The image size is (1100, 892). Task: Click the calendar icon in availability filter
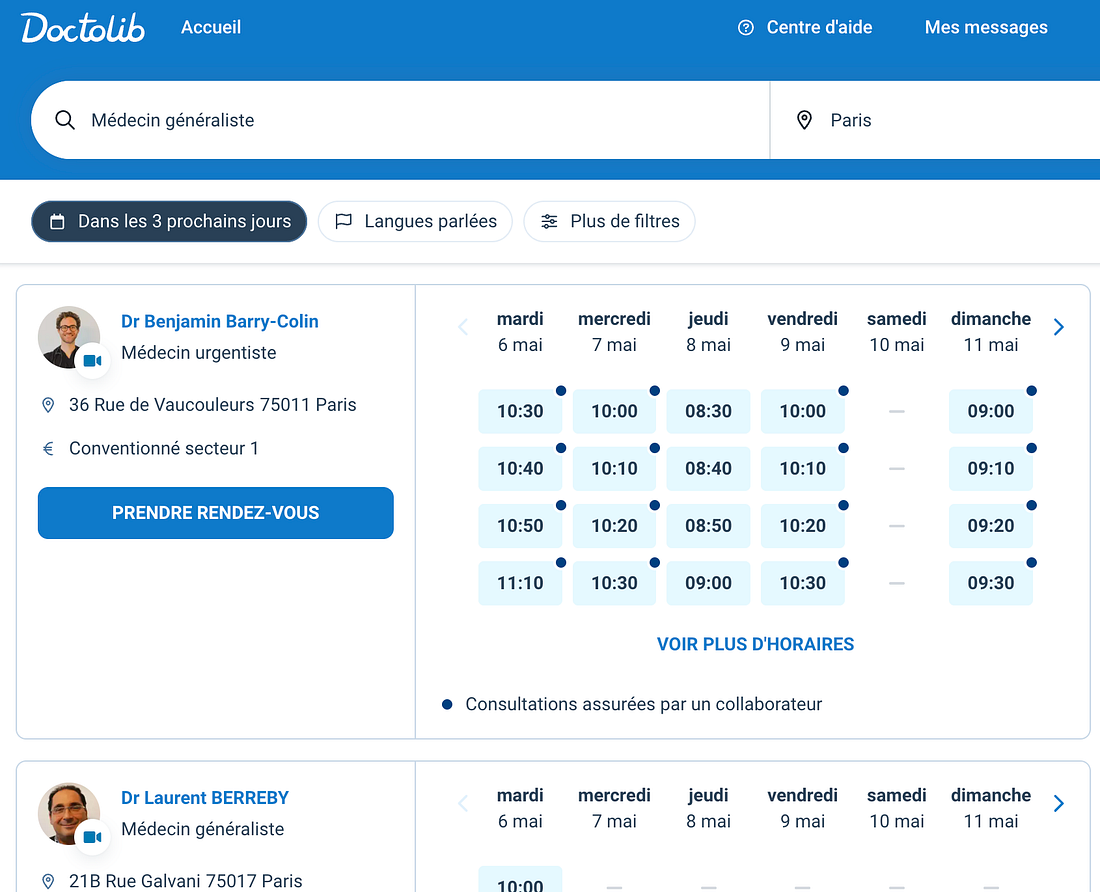[x=58, y=222]
